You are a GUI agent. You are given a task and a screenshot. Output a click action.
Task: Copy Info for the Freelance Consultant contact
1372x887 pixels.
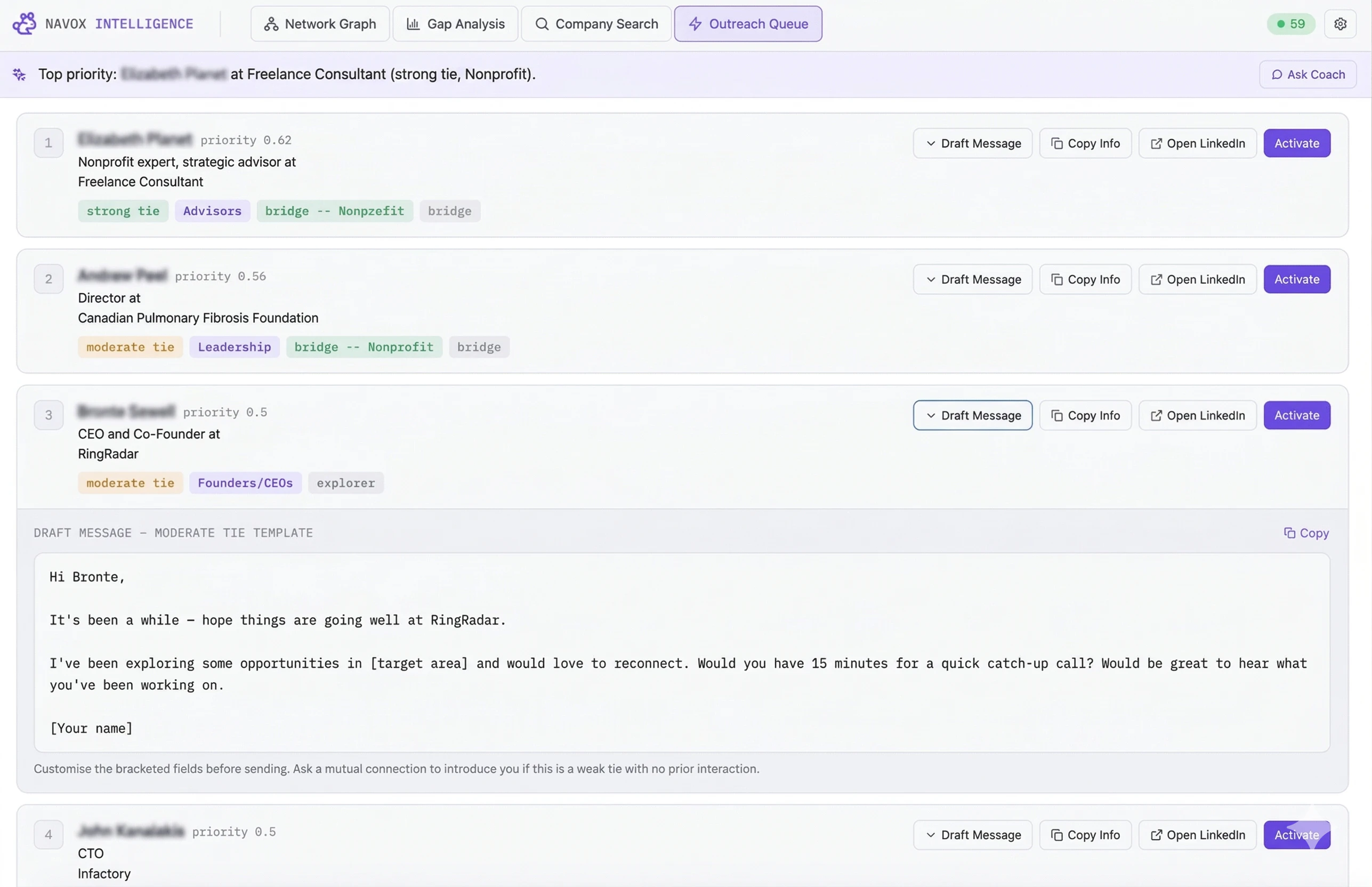[1085, 143]
